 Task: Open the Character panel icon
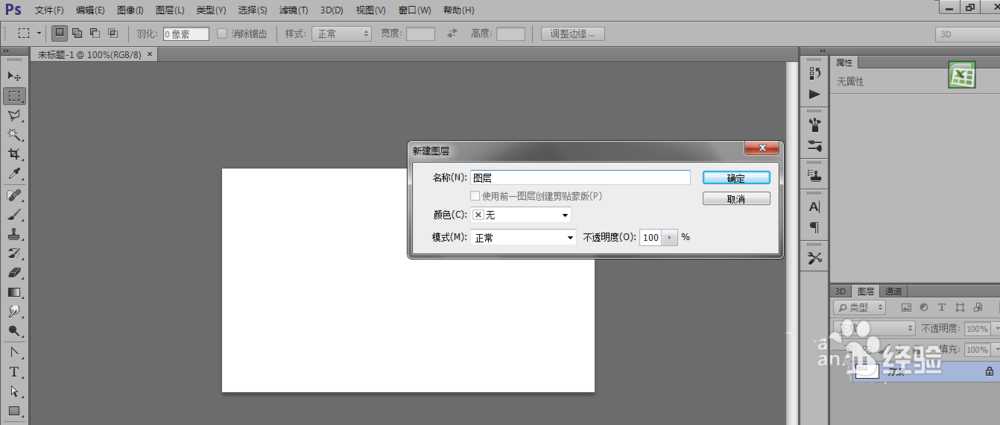814,207
